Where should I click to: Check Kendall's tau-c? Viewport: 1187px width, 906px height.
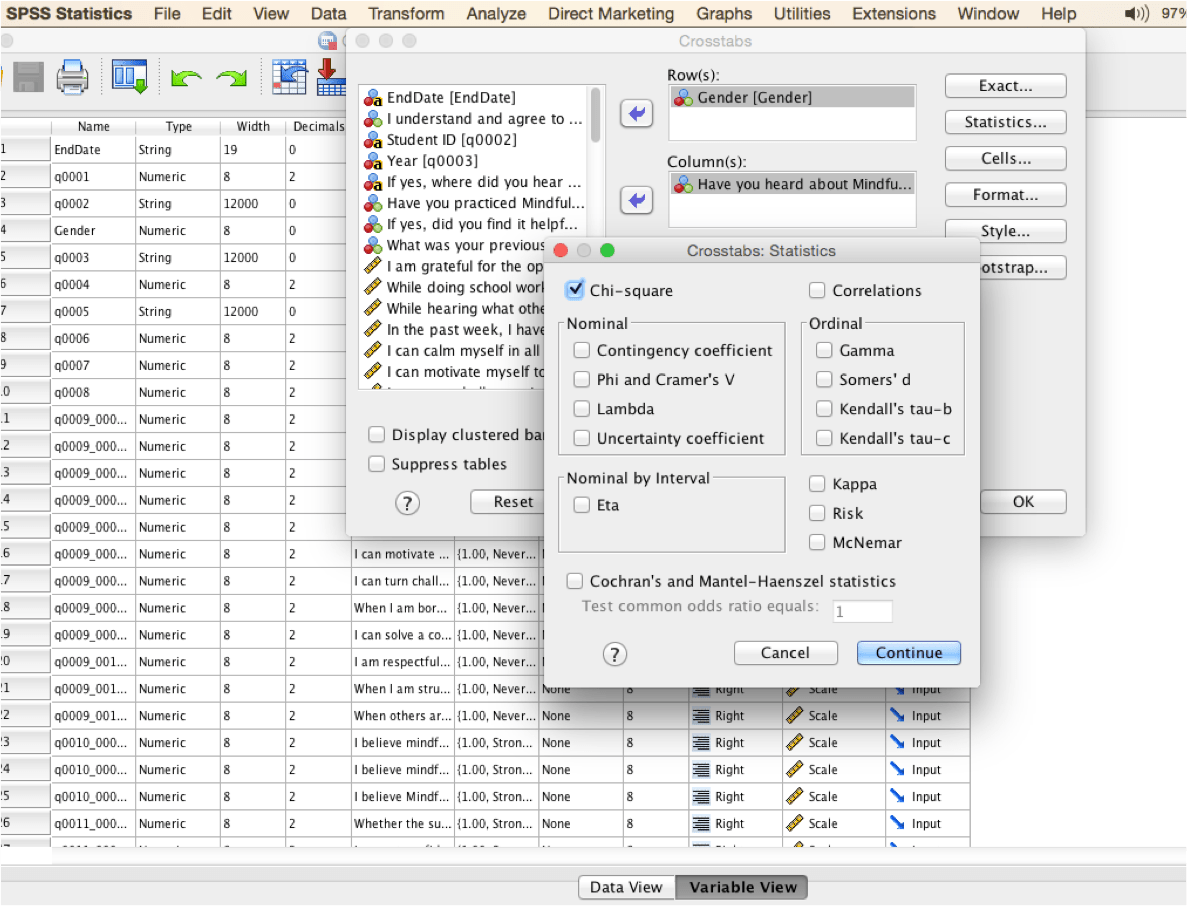(824, 438)
